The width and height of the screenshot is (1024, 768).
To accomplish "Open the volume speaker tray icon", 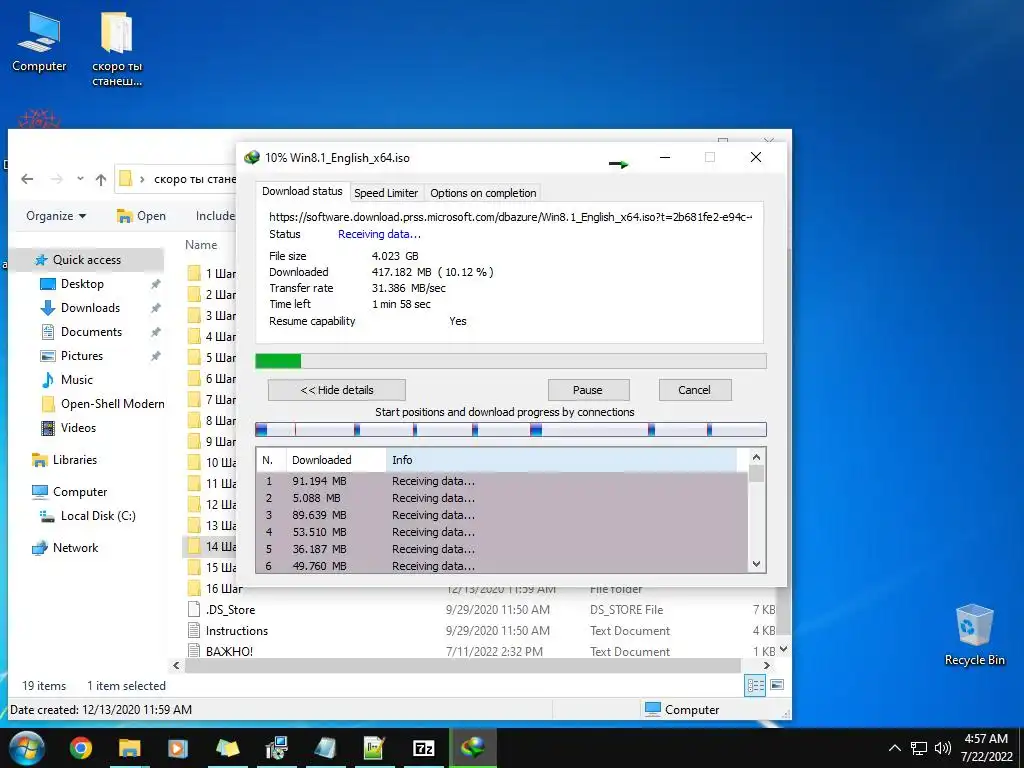I will coord(942,748).
